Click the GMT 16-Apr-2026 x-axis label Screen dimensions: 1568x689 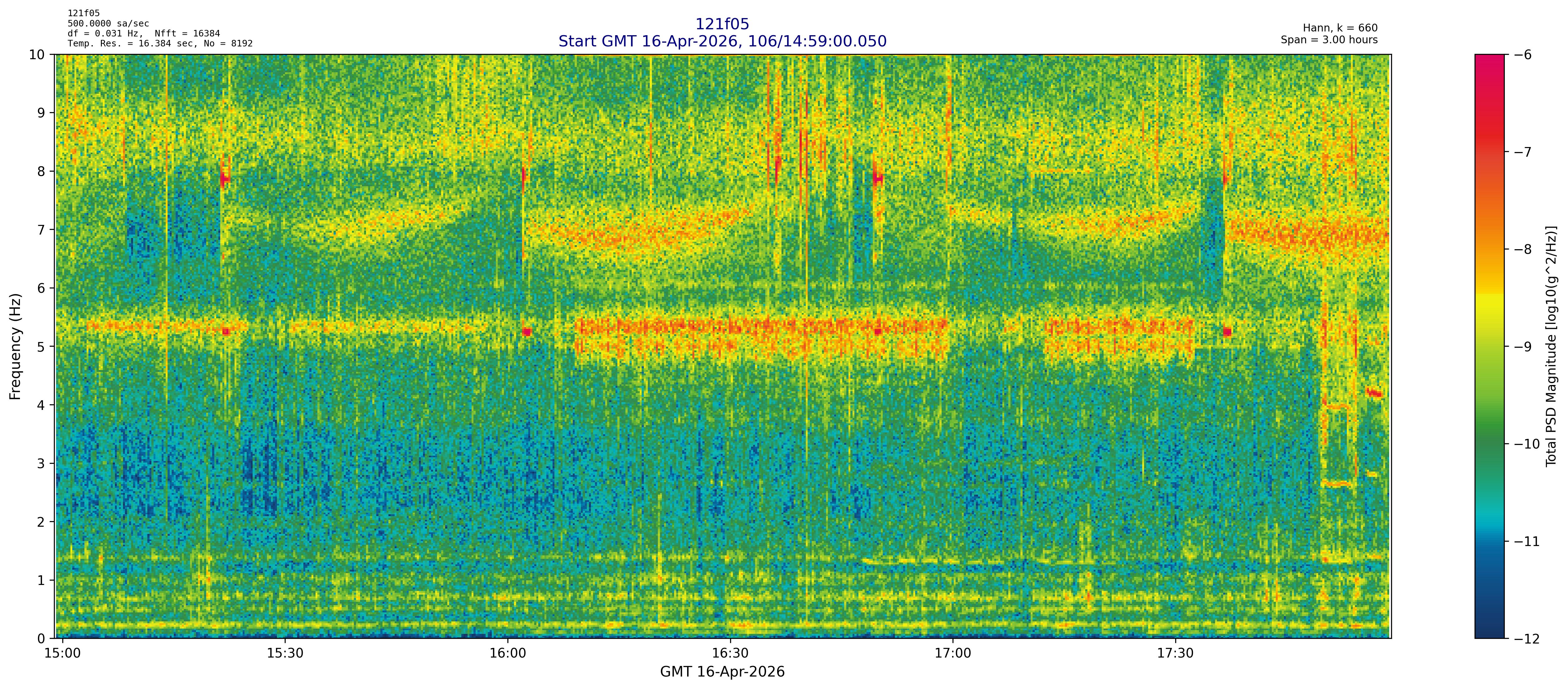click(722, 672)
